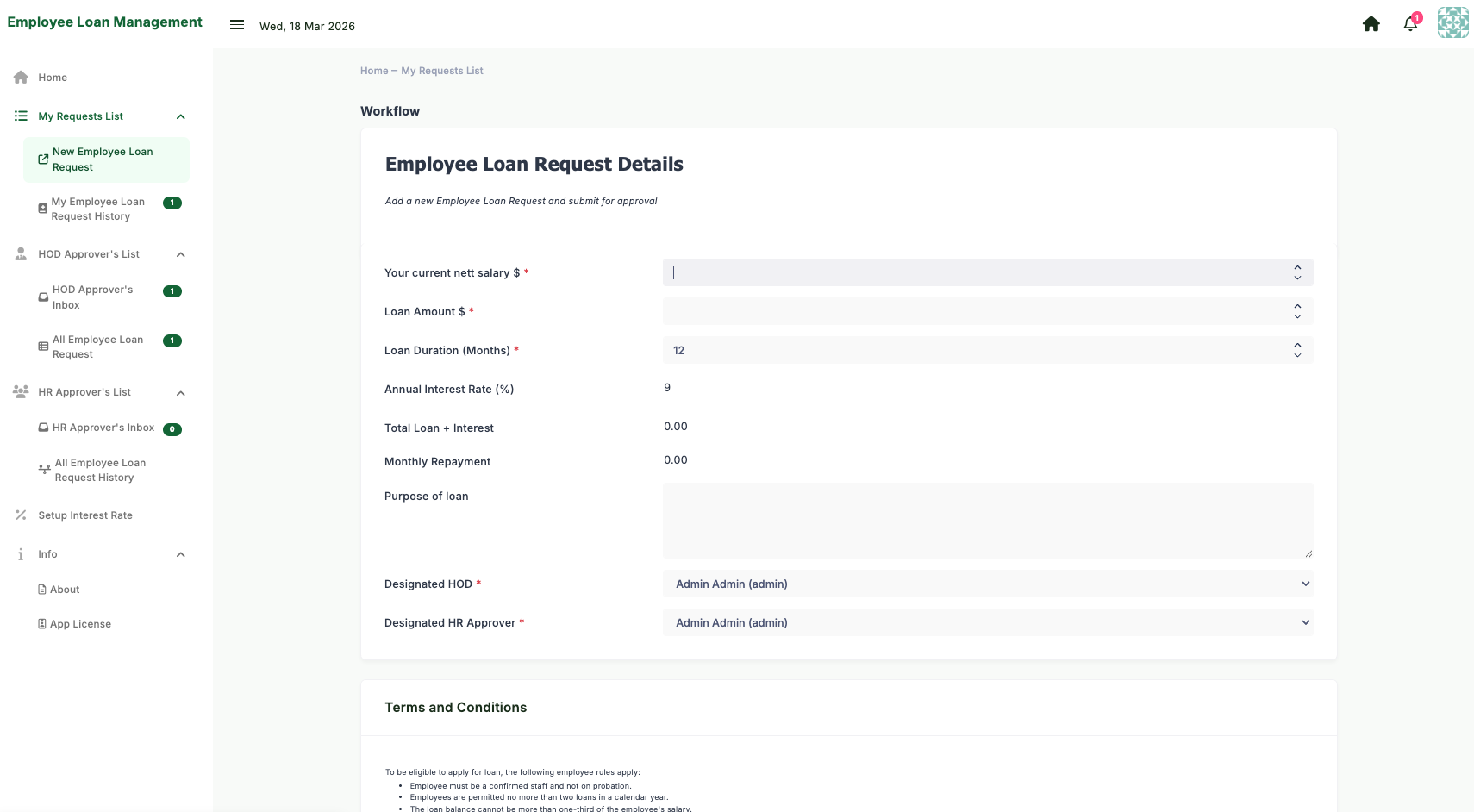Open the Designated HR Approver dropdown

pyautogui.click(x=987, y=623)
